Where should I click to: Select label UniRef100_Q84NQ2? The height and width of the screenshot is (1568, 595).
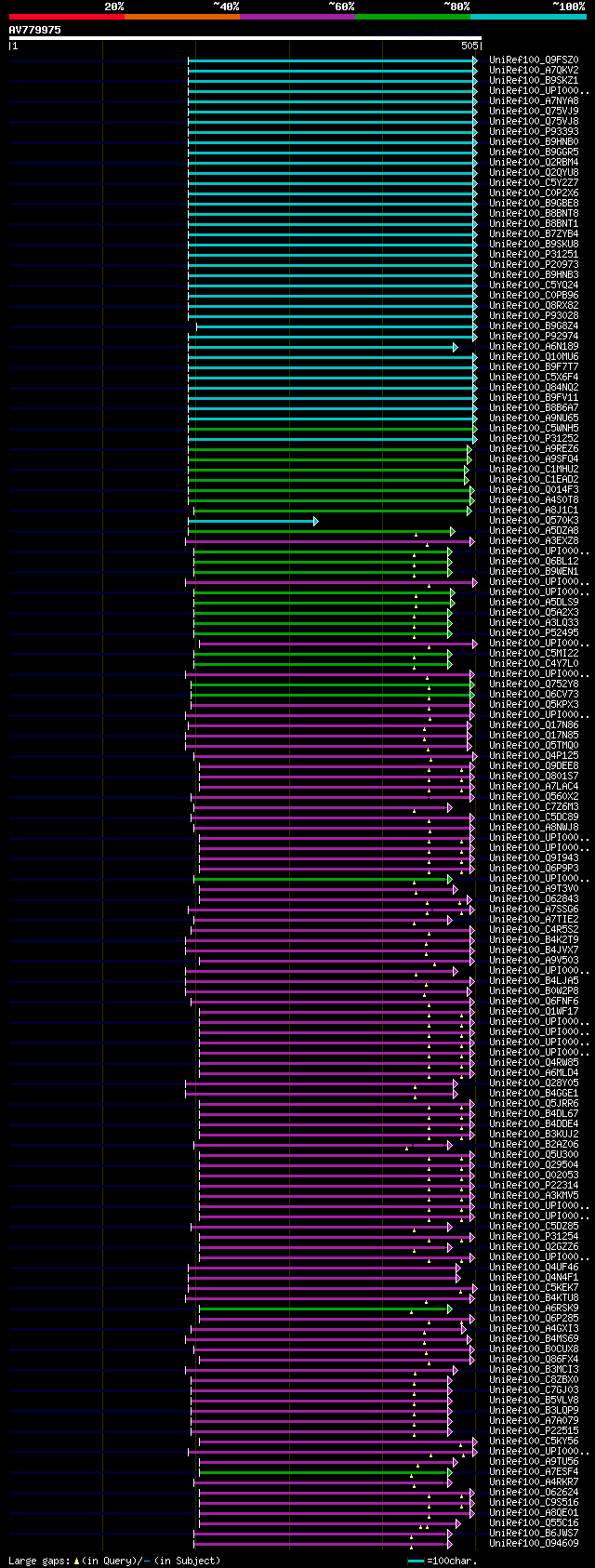coord(534,387)
